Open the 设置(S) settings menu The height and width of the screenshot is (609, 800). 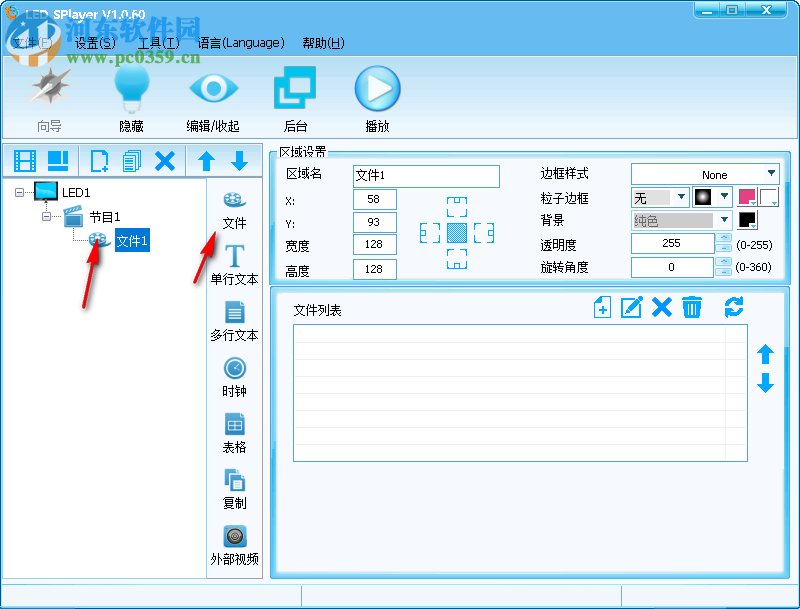91,43
